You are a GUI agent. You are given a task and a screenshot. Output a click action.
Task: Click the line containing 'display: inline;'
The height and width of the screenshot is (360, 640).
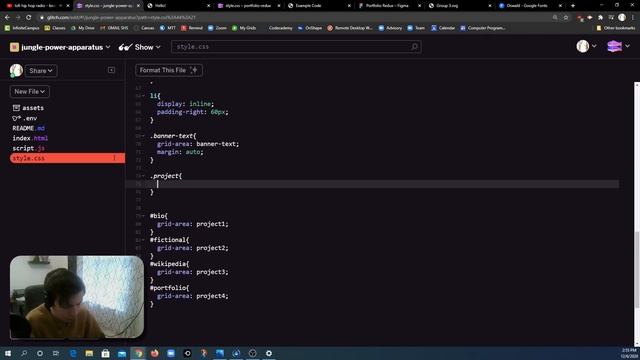pos(185,104)
